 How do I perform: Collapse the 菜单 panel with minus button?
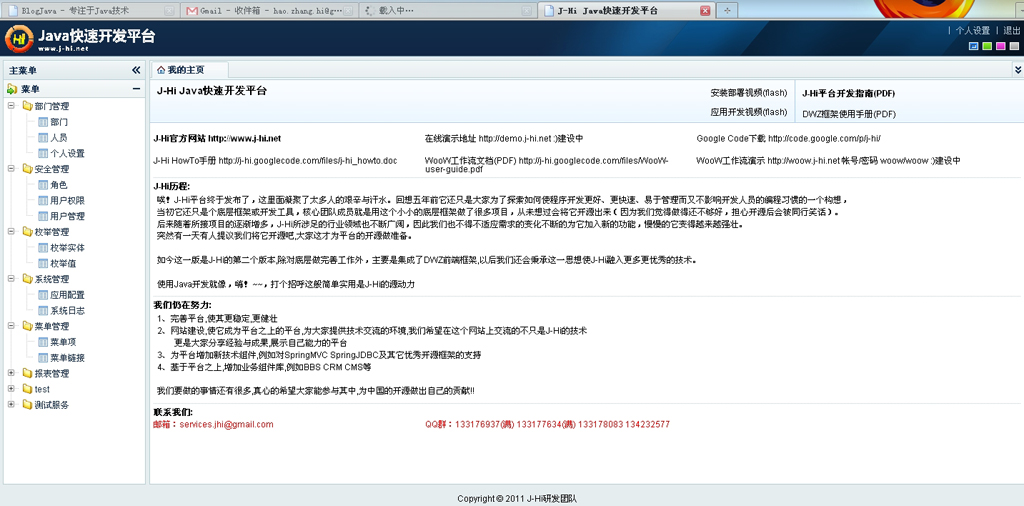point(136,89)
